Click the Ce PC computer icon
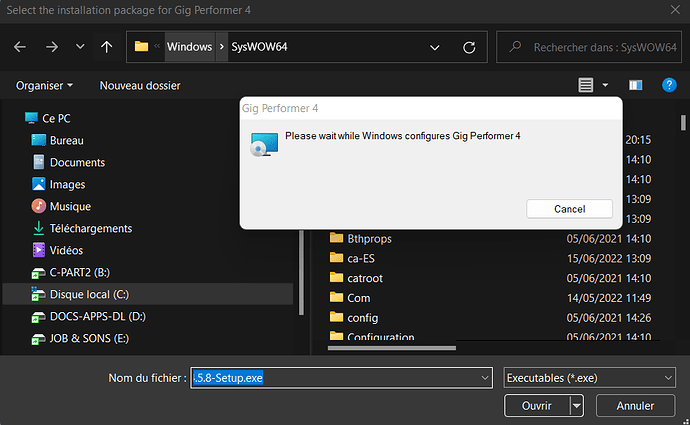Image resolution: width=690 pixels, height=425 pixels. click(31, 118)
